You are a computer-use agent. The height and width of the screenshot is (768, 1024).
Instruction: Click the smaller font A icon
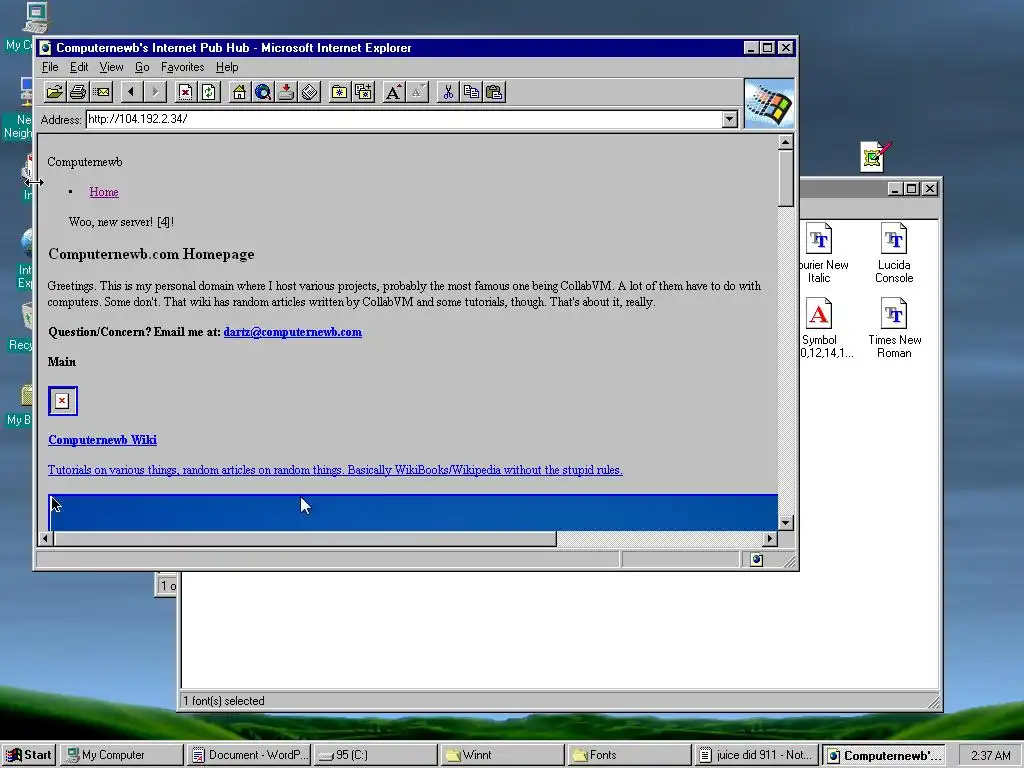(x=417, y=92)
